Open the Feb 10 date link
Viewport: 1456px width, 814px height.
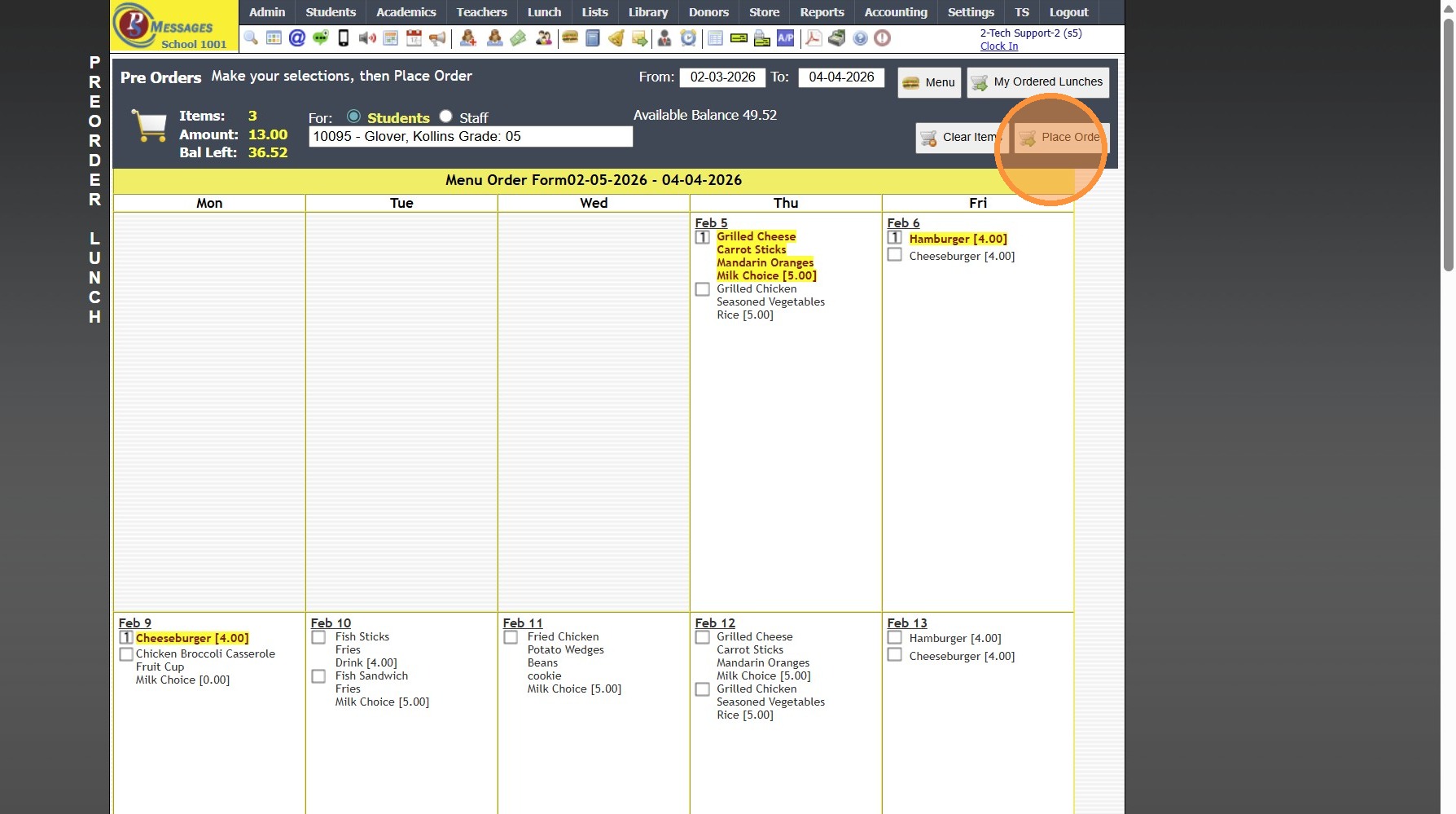(331, 623)
